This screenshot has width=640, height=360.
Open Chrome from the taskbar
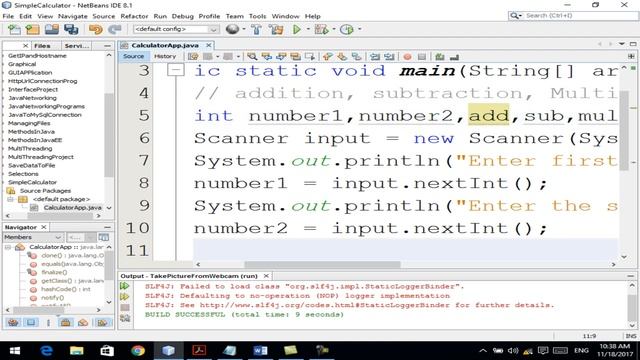[x=138, y=350]
